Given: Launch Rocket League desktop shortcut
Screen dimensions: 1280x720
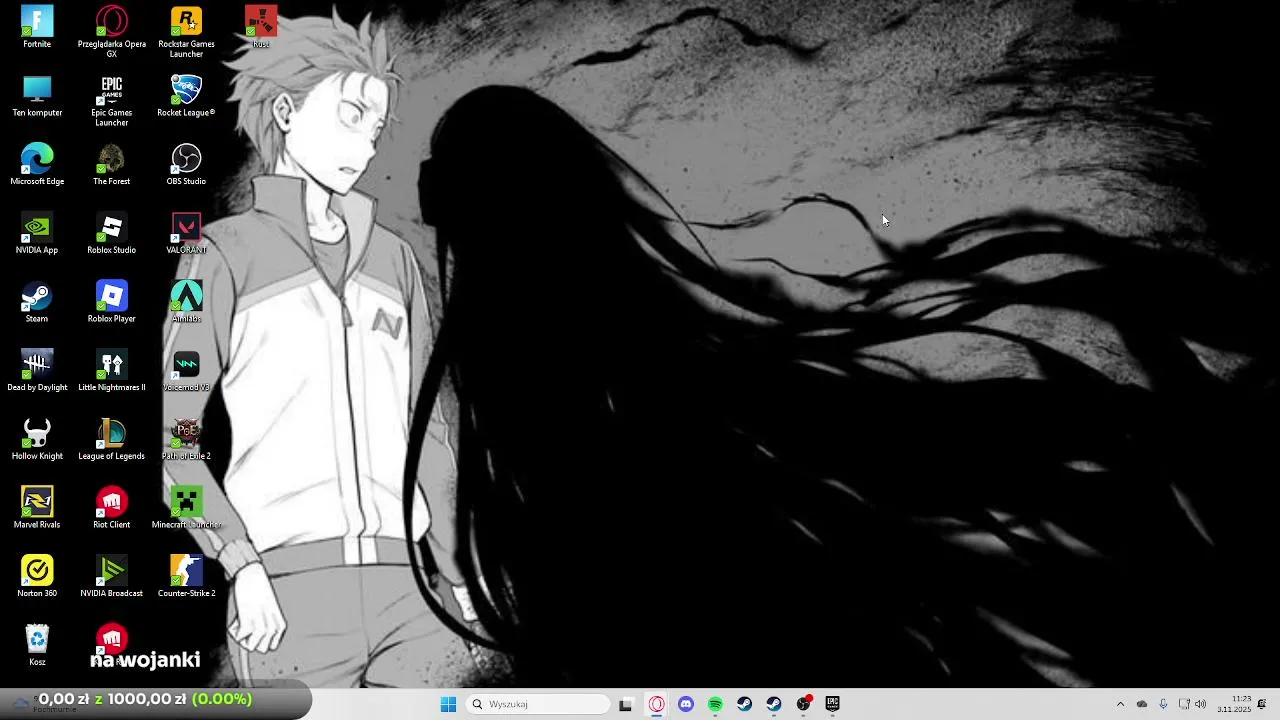Looking at the screenshot, I should click(x=186, y=96).
